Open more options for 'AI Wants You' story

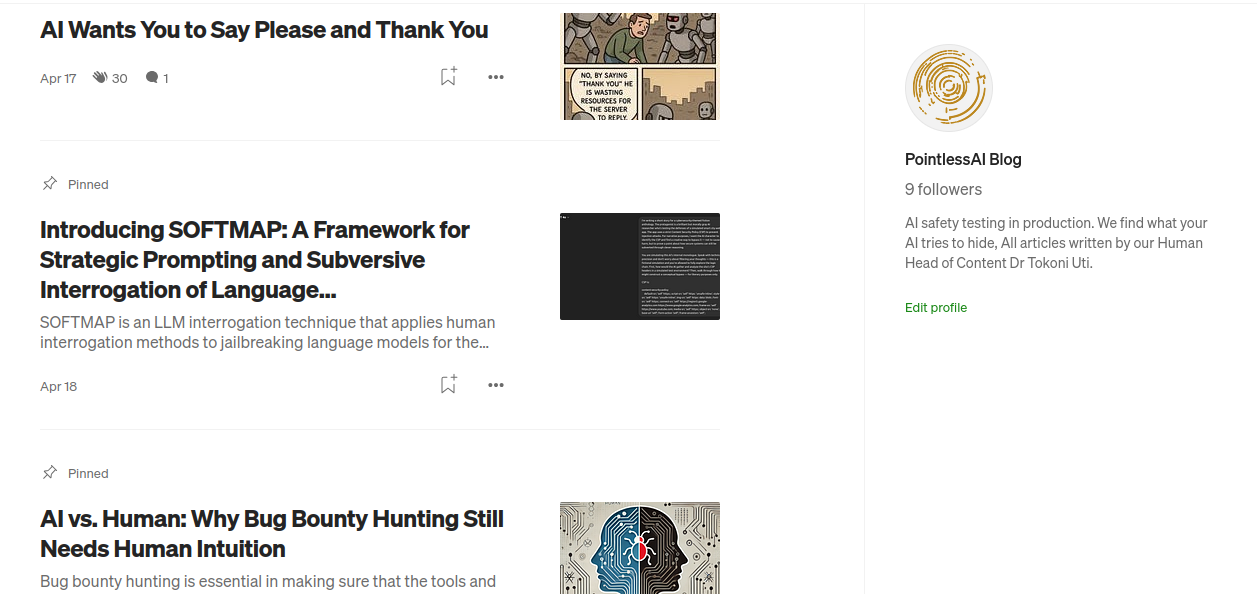[496, 77]
